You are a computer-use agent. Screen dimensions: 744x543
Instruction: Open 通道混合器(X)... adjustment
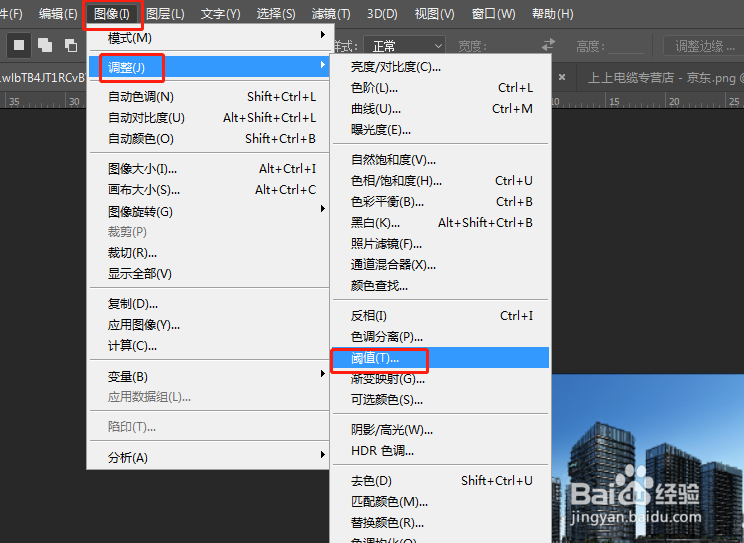coord(440,264)
